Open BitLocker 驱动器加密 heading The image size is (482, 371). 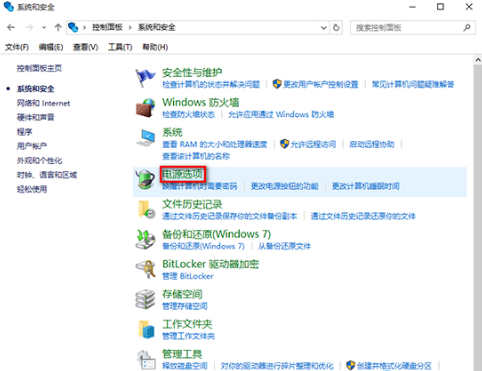click(x=210, y=264)
